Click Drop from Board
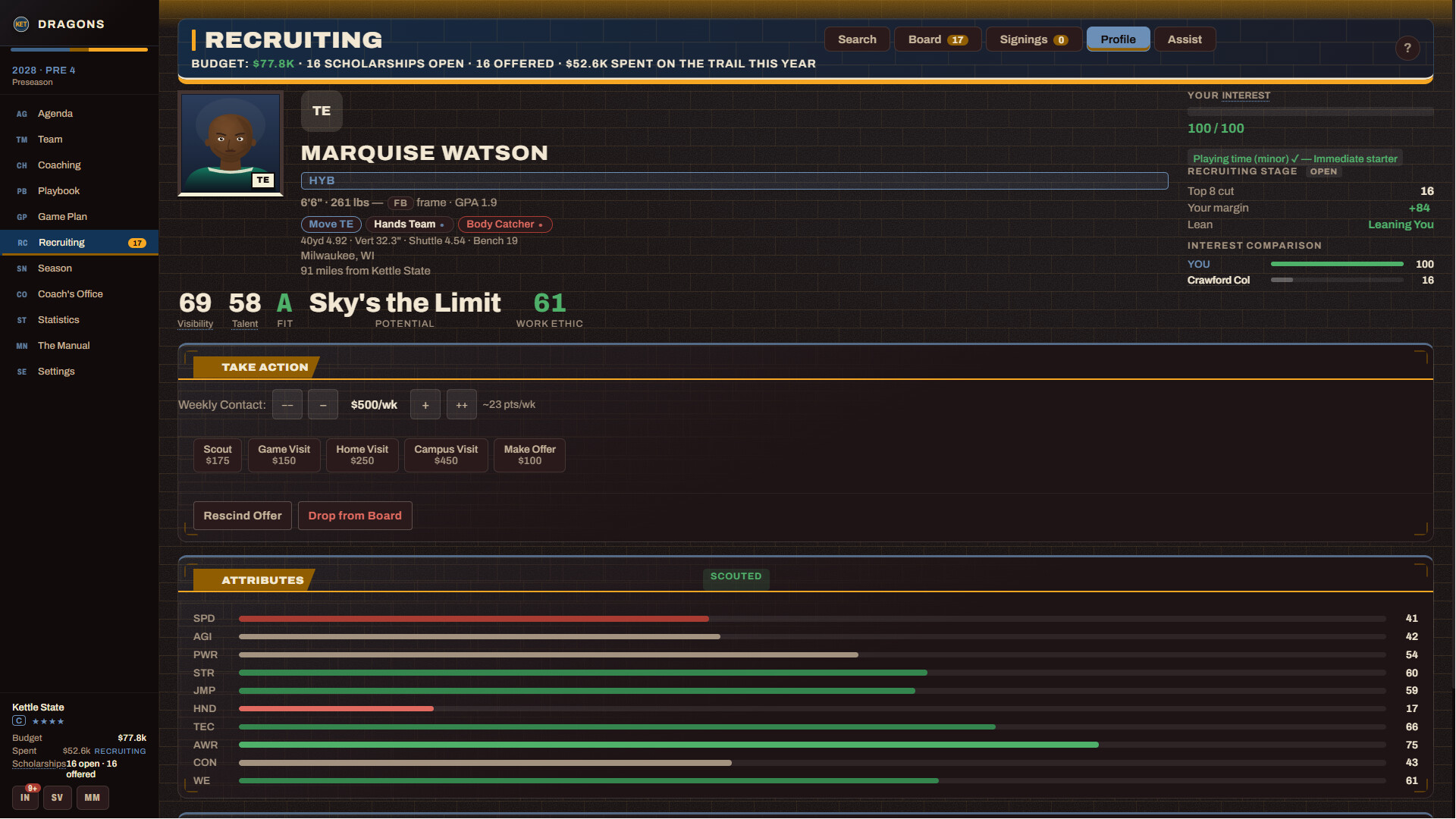 (355, 516)
